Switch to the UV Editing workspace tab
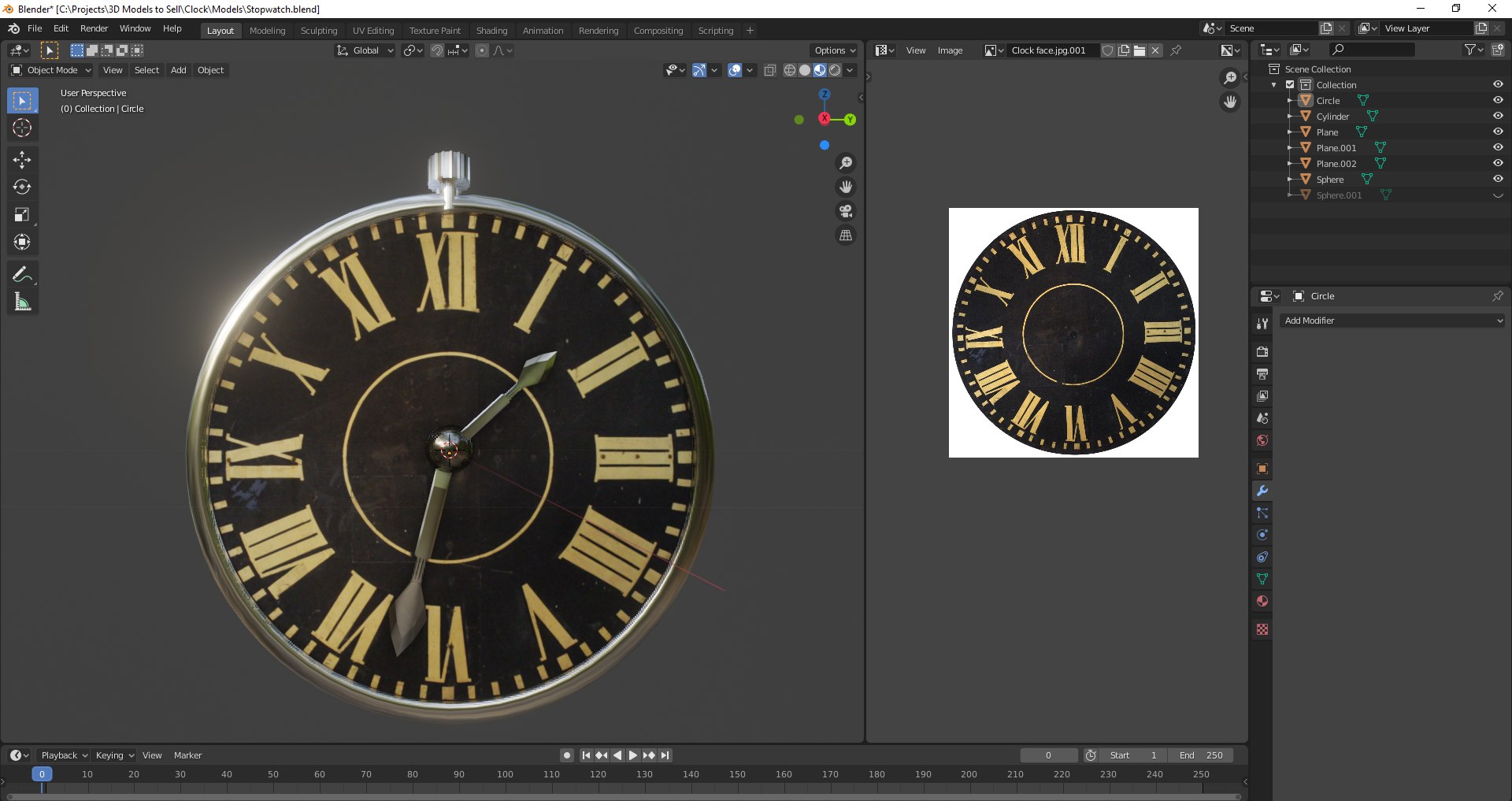 (373, 31)
